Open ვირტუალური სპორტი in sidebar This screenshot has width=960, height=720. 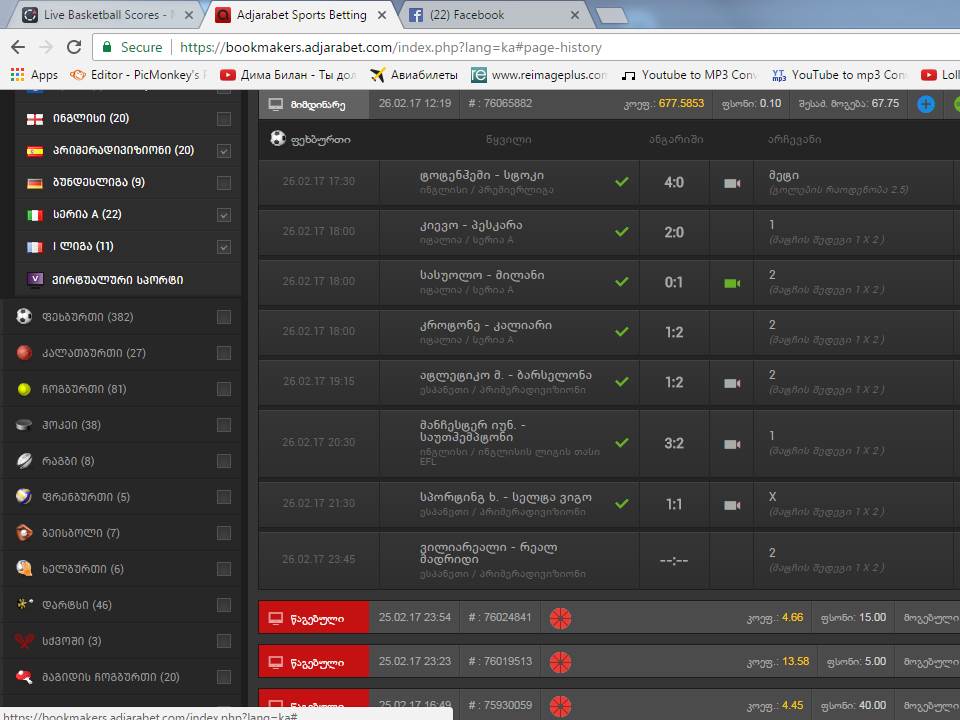pos(117,280)
